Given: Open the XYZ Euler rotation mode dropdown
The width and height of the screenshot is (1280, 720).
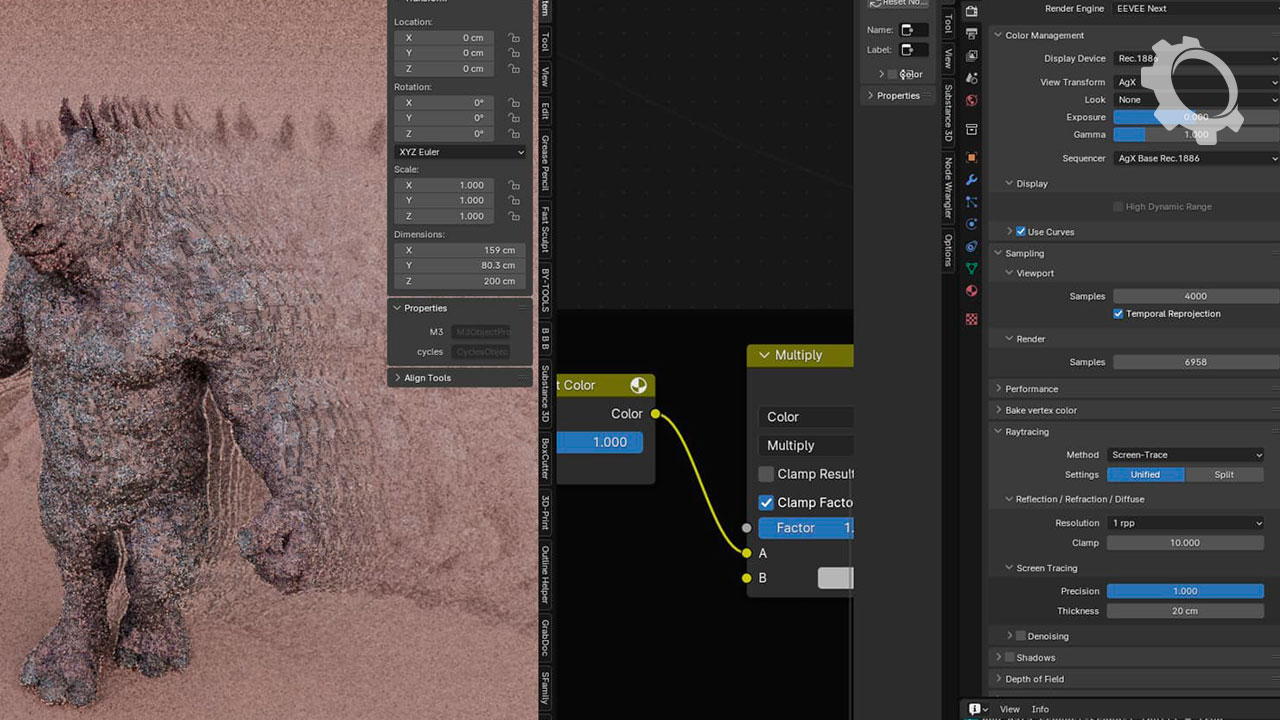Looking at the screenshot, I should tap(460, 152).
